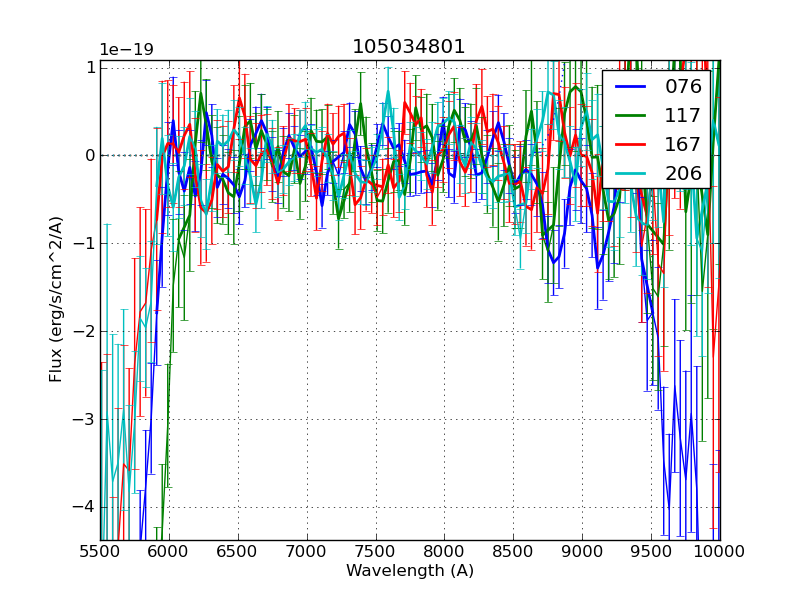800x600 pixels.
Task: Click the 1e-19 scale exponent text
Action: 126,50
